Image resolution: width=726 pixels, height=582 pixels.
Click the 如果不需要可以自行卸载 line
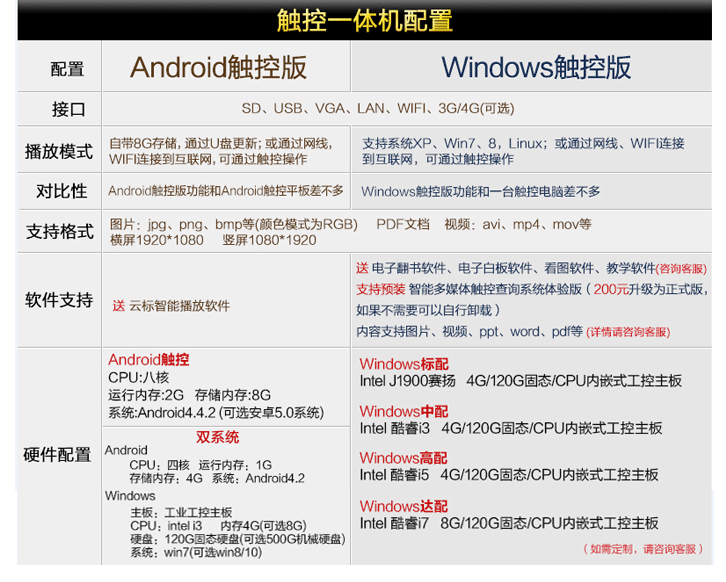point(428,310)
